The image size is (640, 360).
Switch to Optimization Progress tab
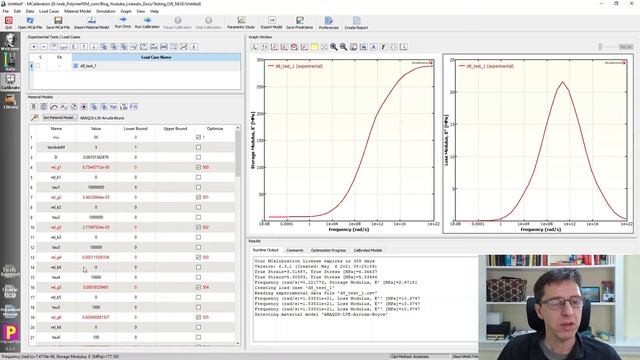click(328, 250)
